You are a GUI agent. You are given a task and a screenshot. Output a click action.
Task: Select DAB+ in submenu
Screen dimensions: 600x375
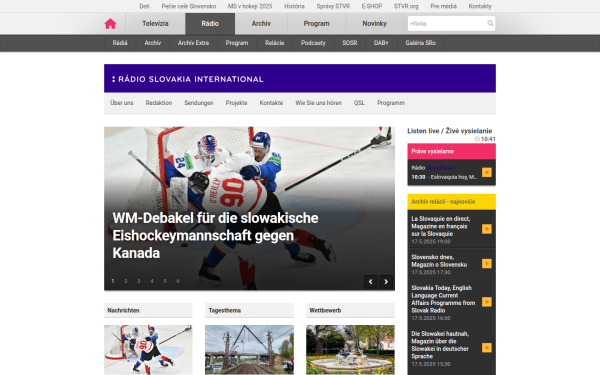pyautogui.click(x=381, y=43)
